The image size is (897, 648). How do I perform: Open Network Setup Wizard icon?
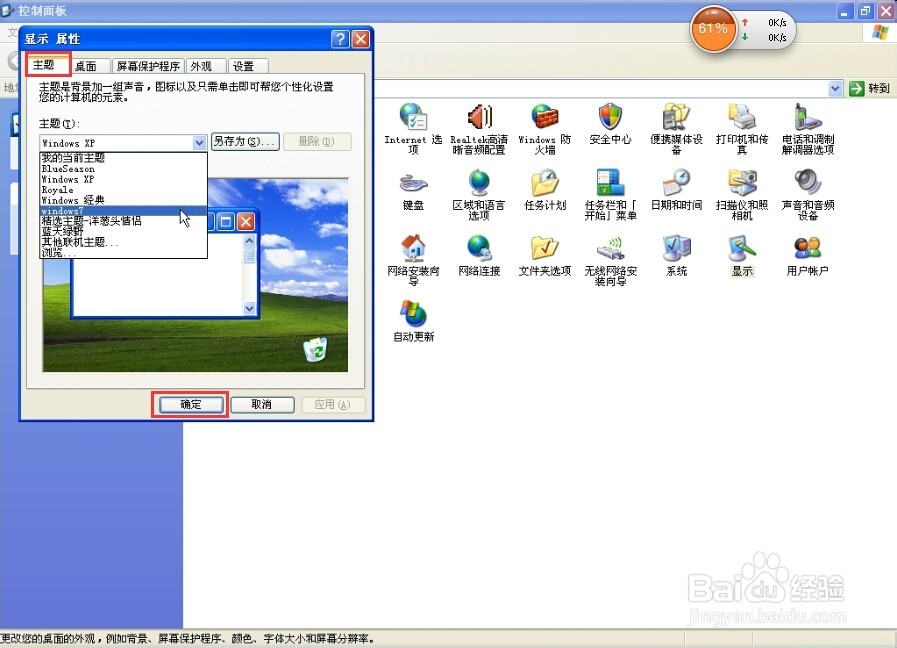click(x=412, y=248)
